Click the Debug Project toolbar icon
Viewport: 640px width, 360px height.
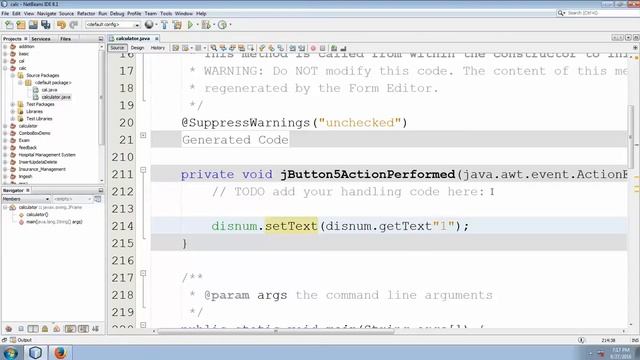point(206,25)
